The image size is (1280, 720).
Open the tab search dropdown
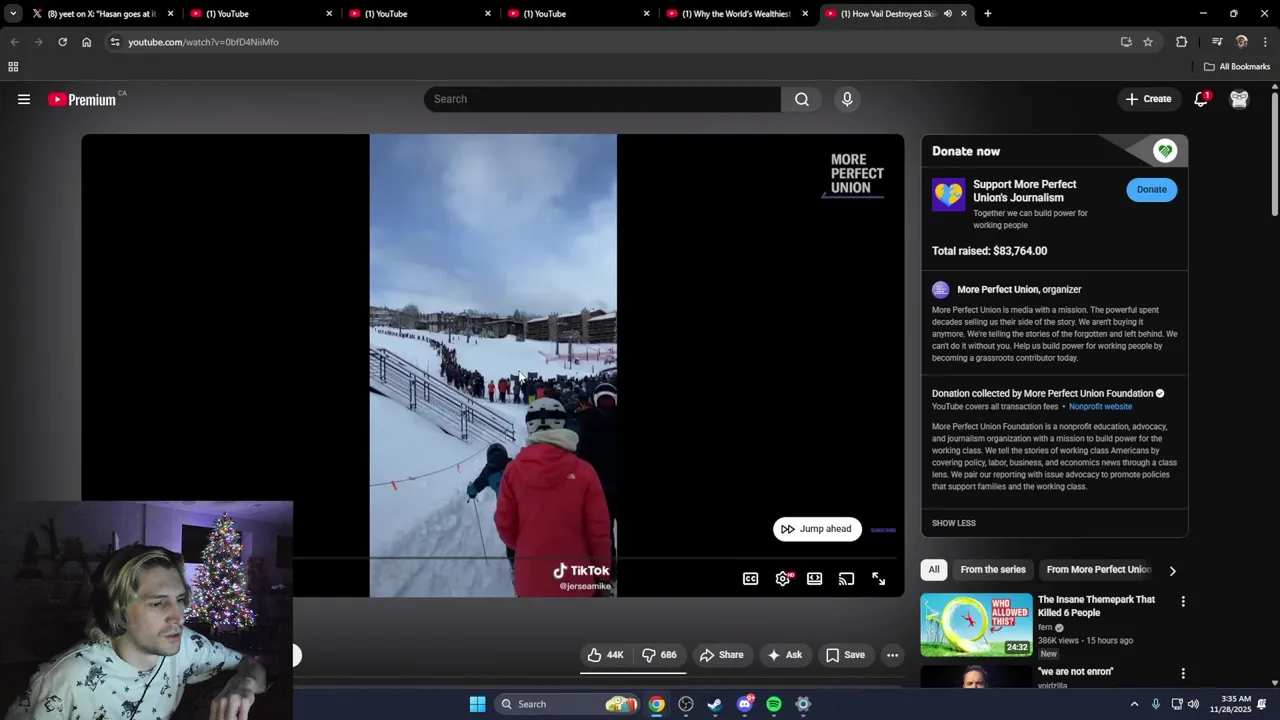[13, 14]
